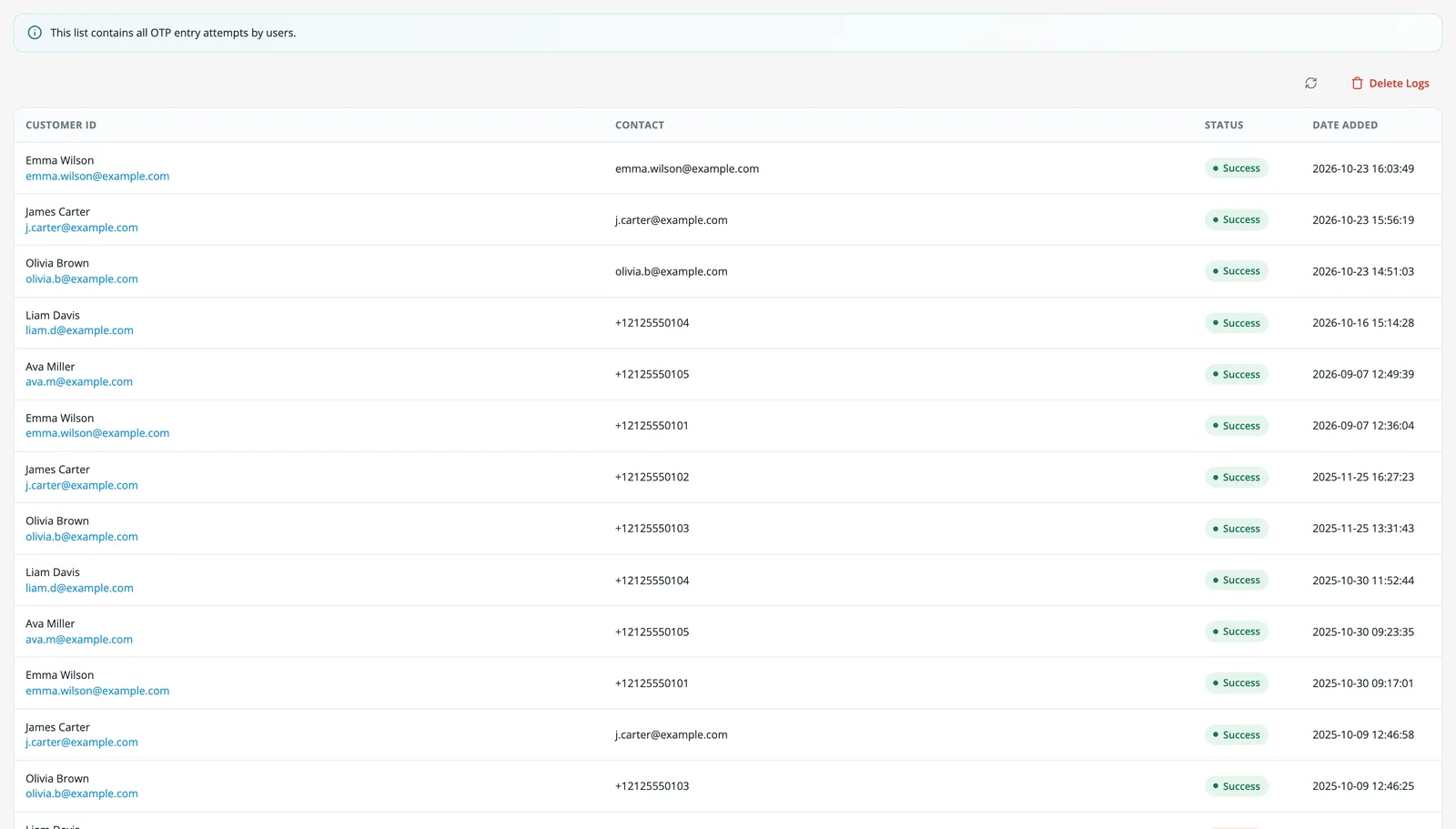
Task: Click the CONTACT column header
Action: click(x=640, y=126)
